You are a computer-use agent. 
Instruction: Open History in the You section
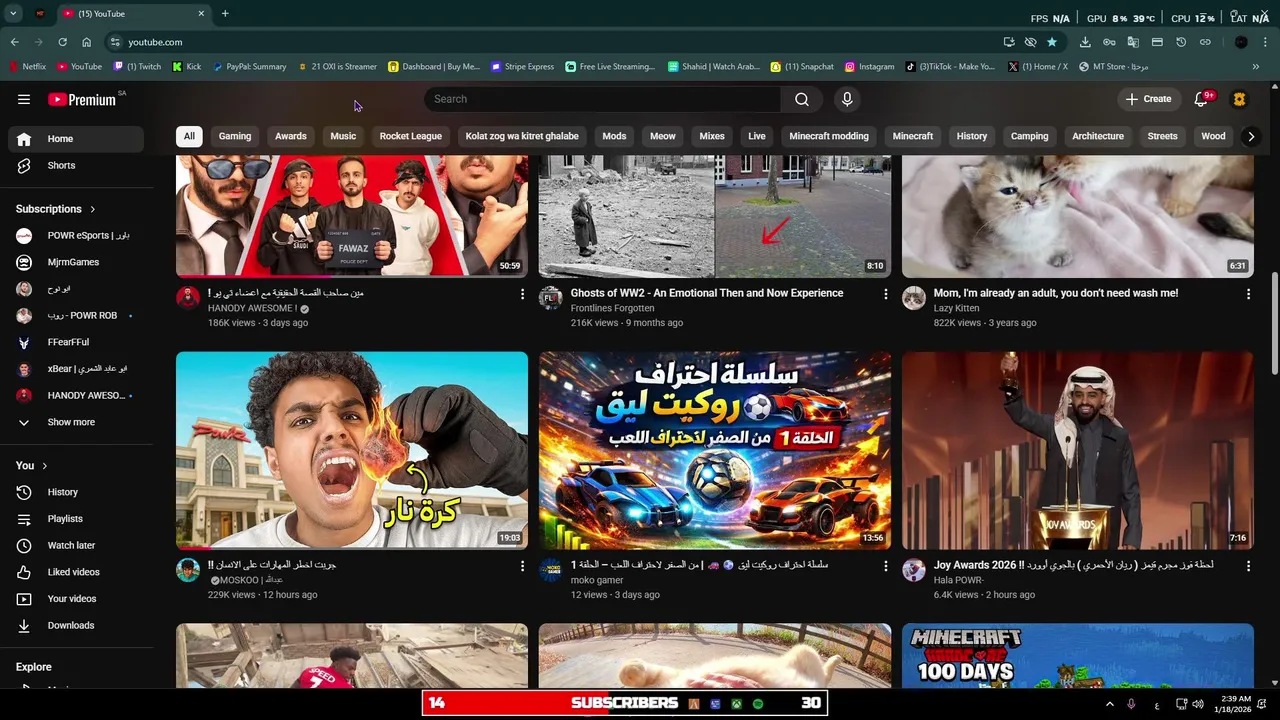(76, 492)
